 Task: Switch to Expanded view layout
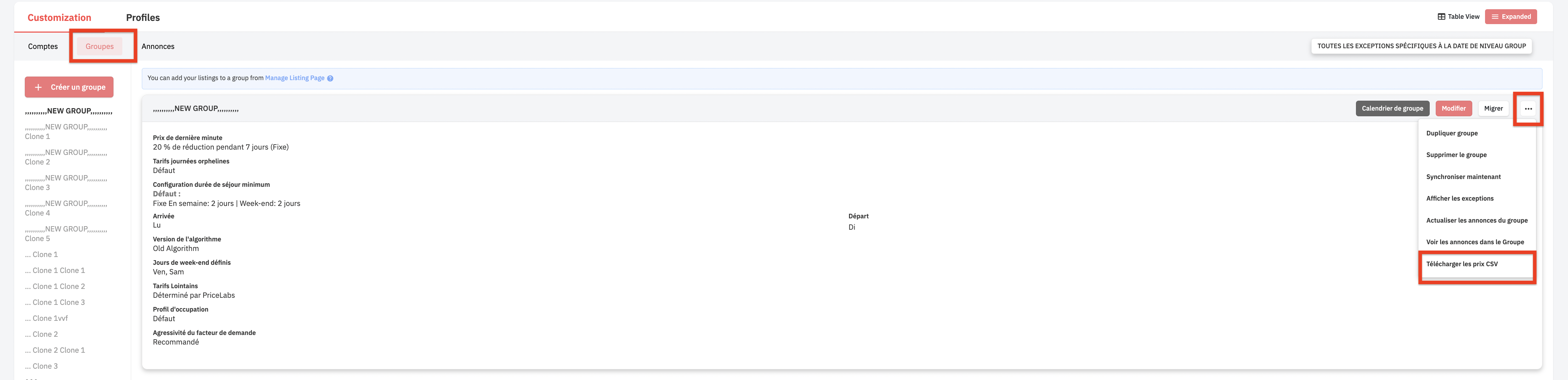(x=1511, y=16)
